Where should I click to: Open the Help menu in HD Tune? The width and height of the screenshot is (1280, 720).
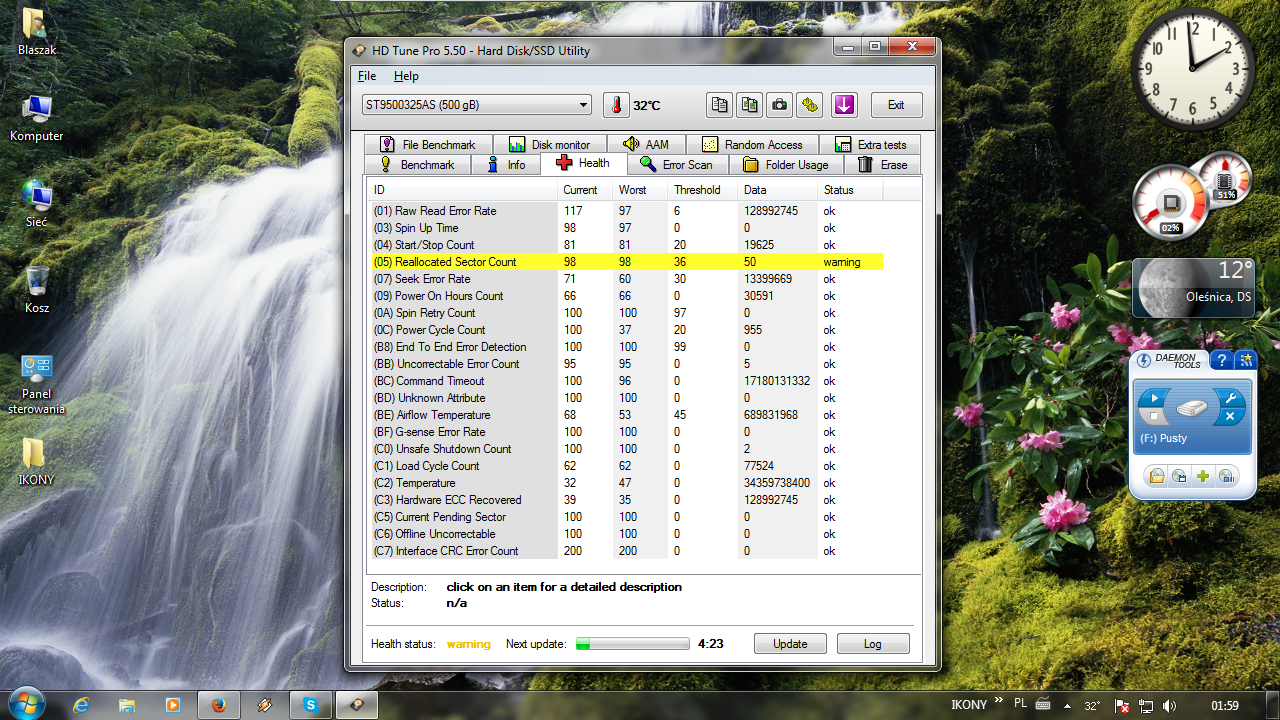tap(406, 76)
